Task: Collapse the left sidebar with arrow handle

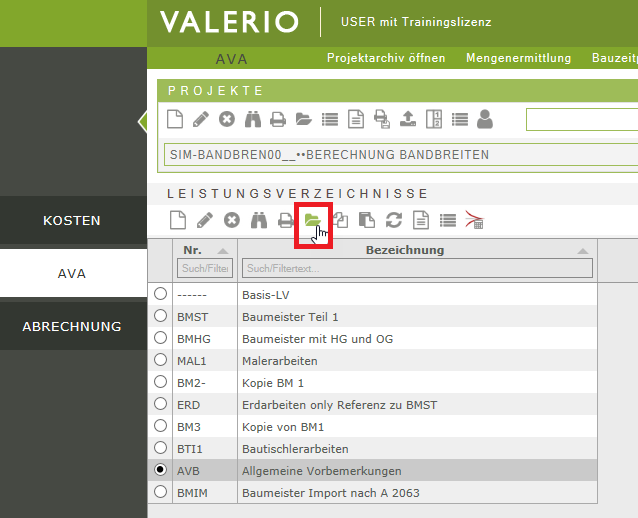Action: tap(142, 122)
